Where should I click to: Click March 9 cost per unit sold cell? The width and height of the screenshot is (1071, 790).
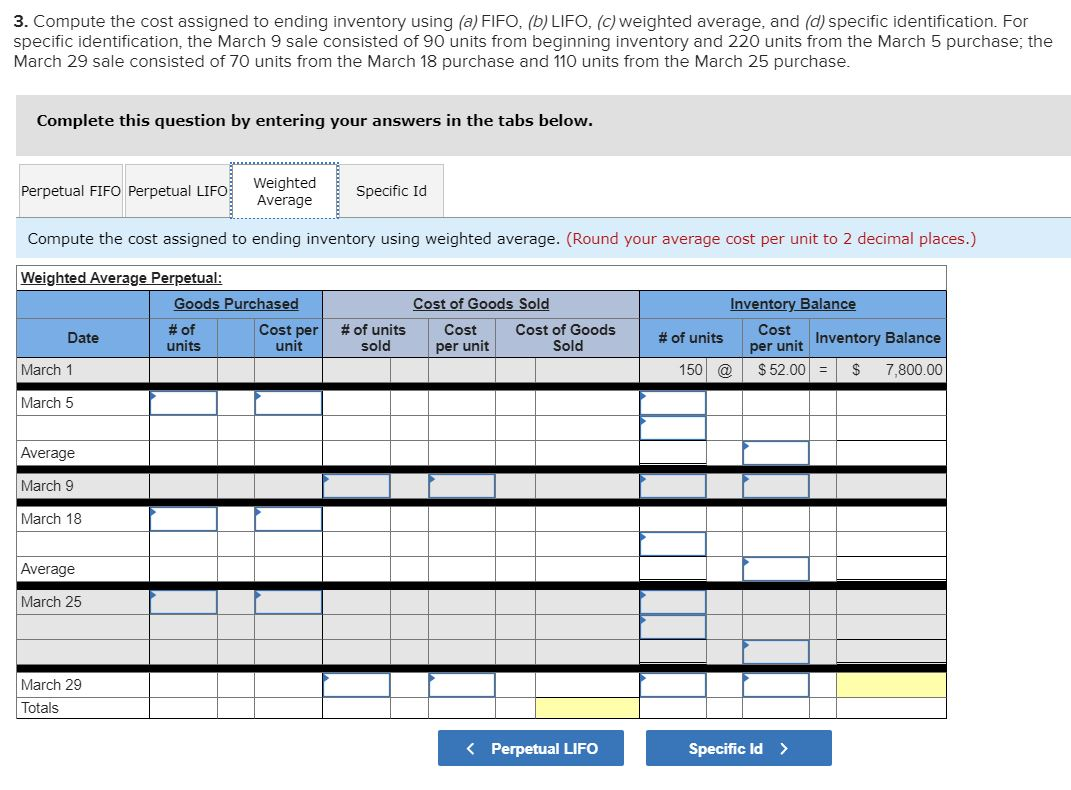click(x=461, y=485)
